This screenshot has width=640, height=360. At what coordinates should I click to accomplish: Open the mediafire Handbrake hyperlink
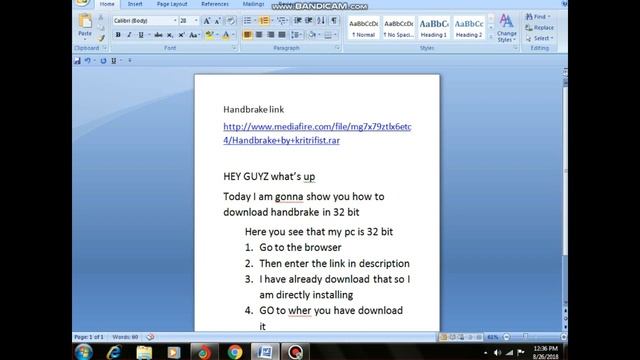pyautogui.click(x=317, y=133)
